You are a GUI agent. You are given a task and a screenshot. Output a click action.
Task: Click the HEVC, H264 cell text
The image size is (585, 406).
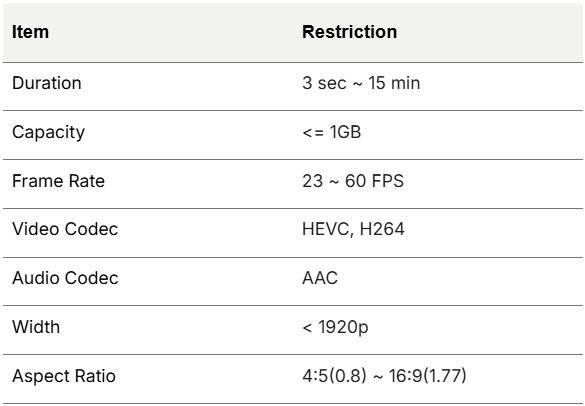pos(353,229)
